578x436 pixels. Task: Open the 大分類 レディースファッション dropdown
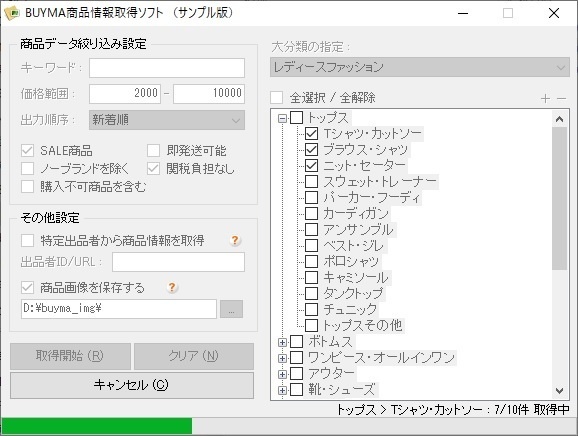420,67
